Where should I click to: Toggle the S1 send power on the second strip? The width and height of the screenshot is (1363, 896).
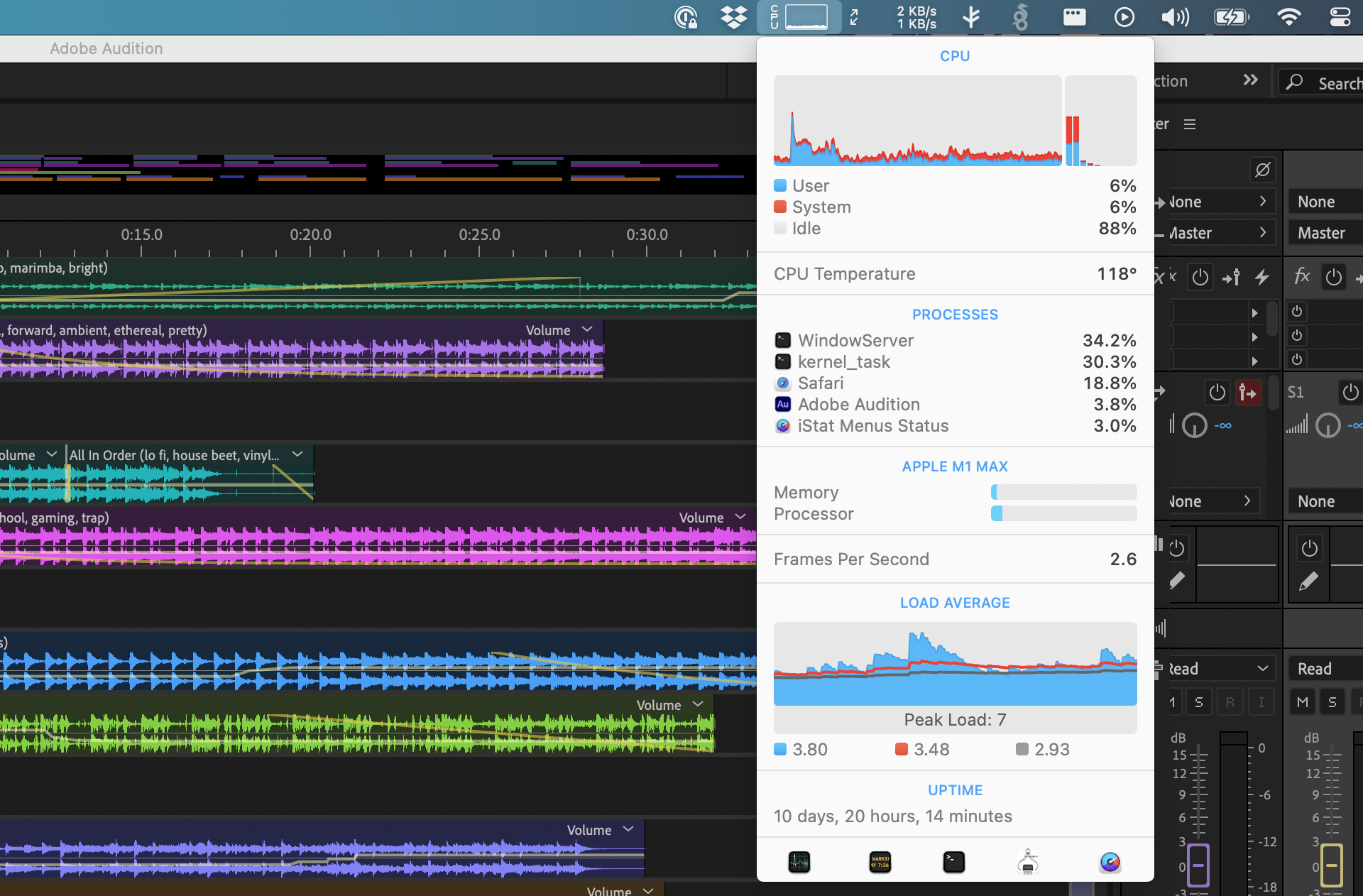pos(1351,392)
